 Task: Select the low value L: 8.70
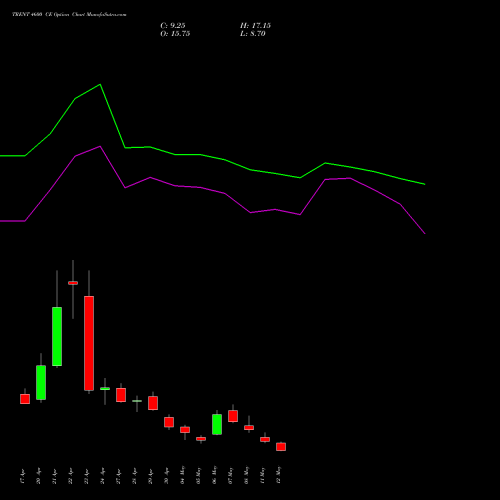pos(253,34)
